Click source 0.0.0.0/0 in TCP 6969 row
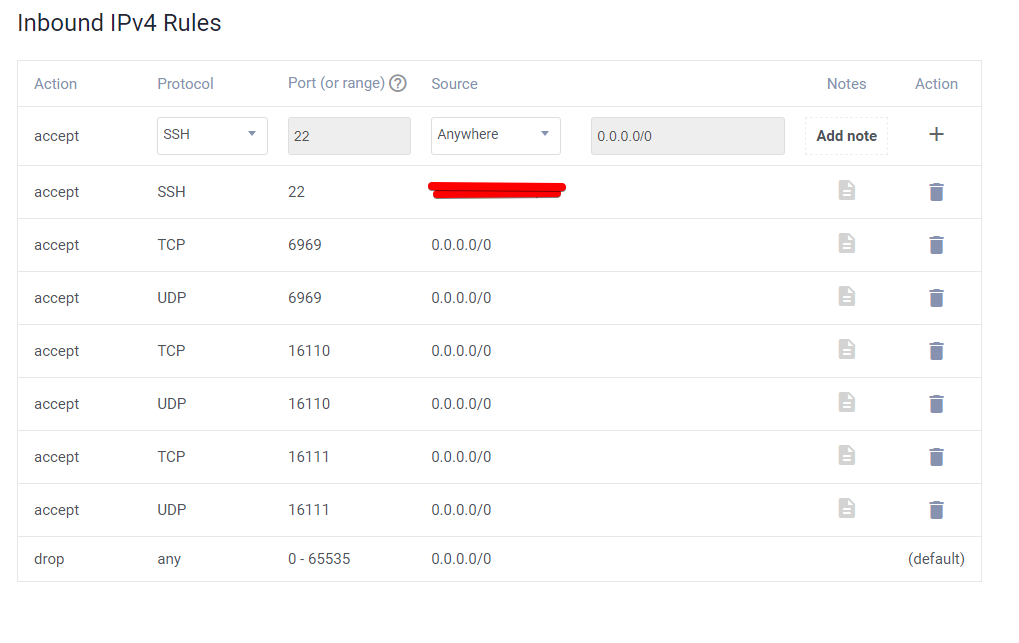This screenshot has height=643, width=1019. [461, 245]
